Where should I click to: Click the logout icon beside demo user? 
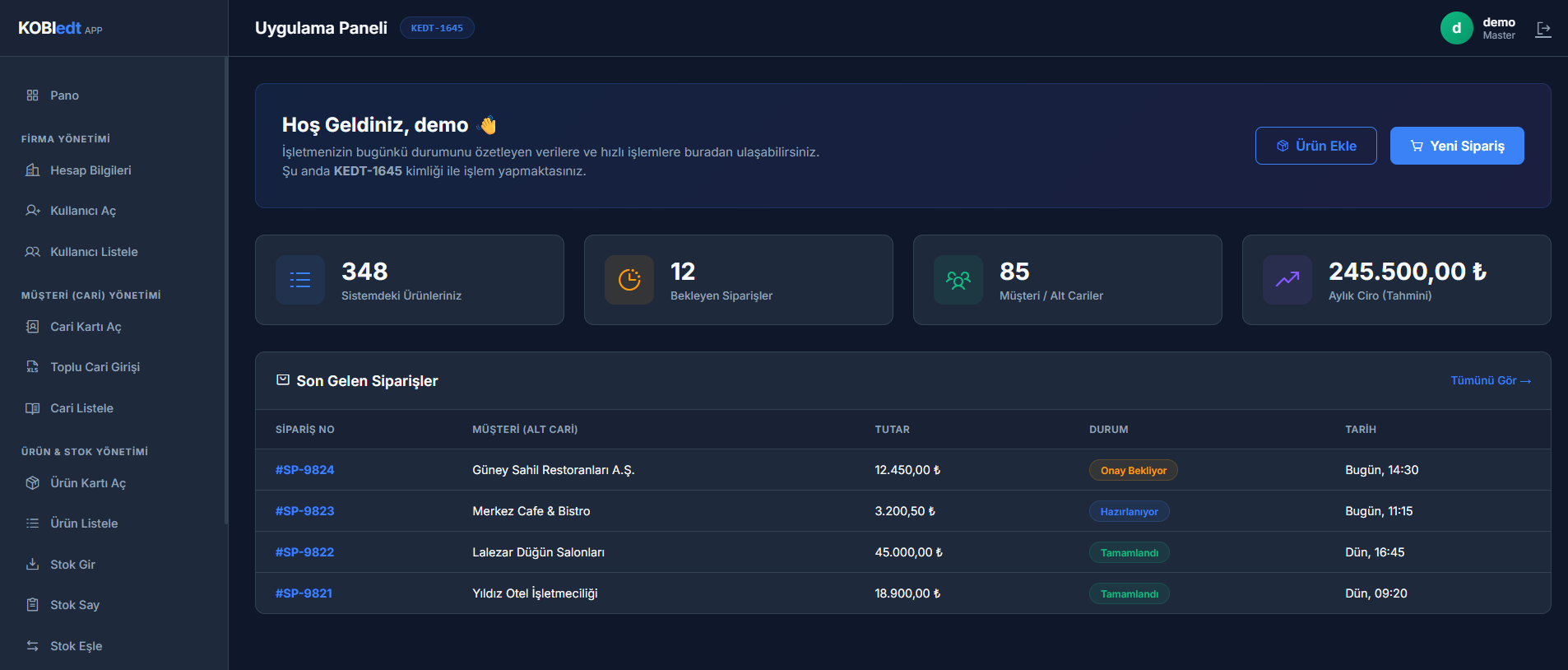click(x=1543, y=29)
